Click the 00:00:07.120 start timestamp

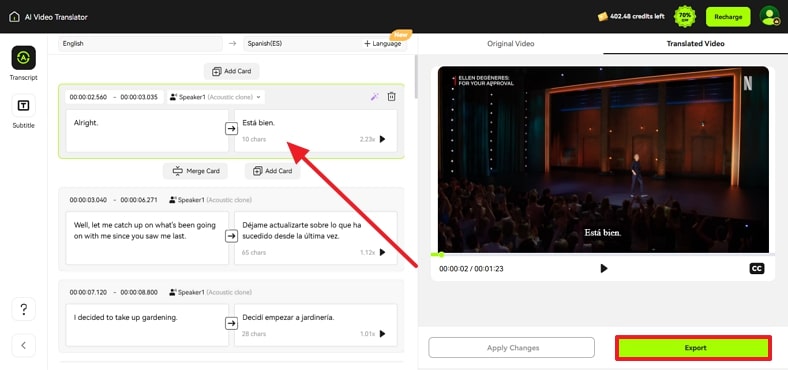[x=88, y=292]
